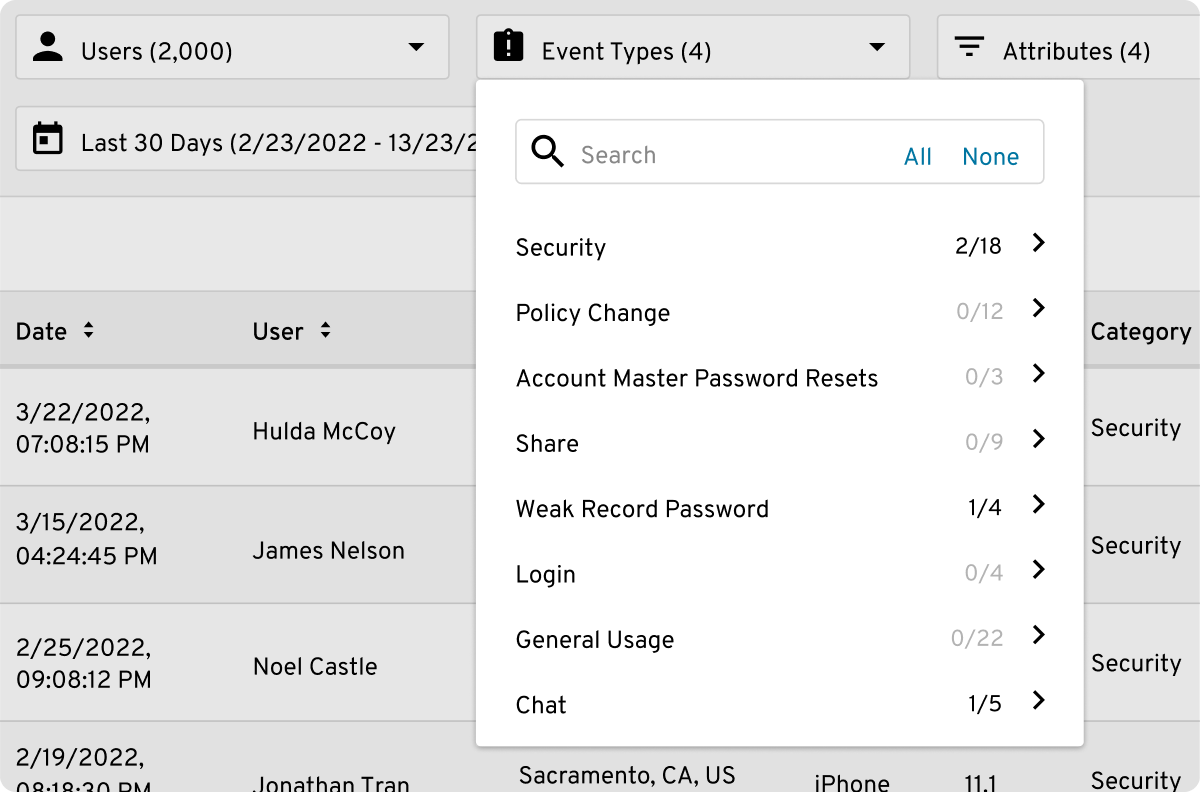Expand the Policy Change category chevron

[1039, 308]
